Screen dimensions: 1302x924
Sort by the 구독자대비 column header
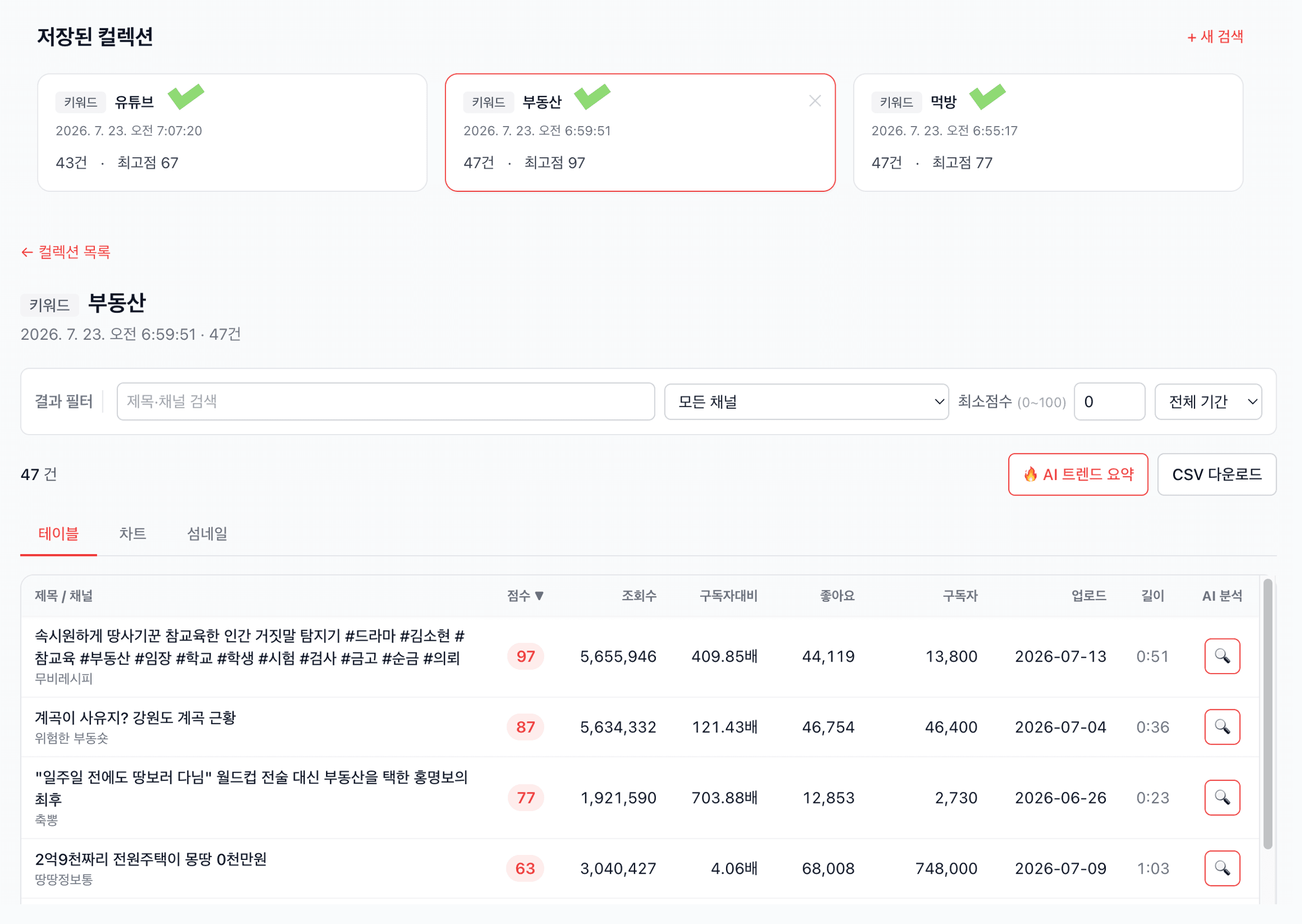tap(728, 596)
